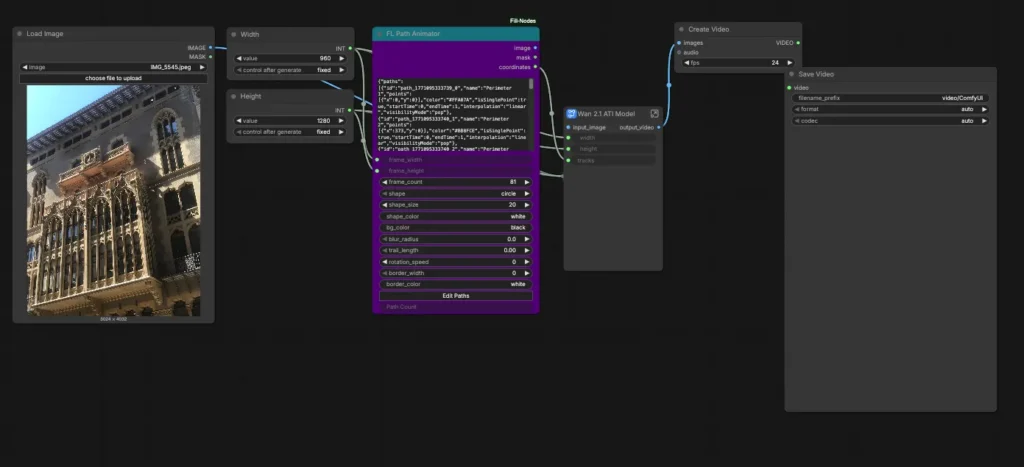This screenshot has height=467, width=1024.
Task: Click the Height node collapse dot
Action: [234, 97]
